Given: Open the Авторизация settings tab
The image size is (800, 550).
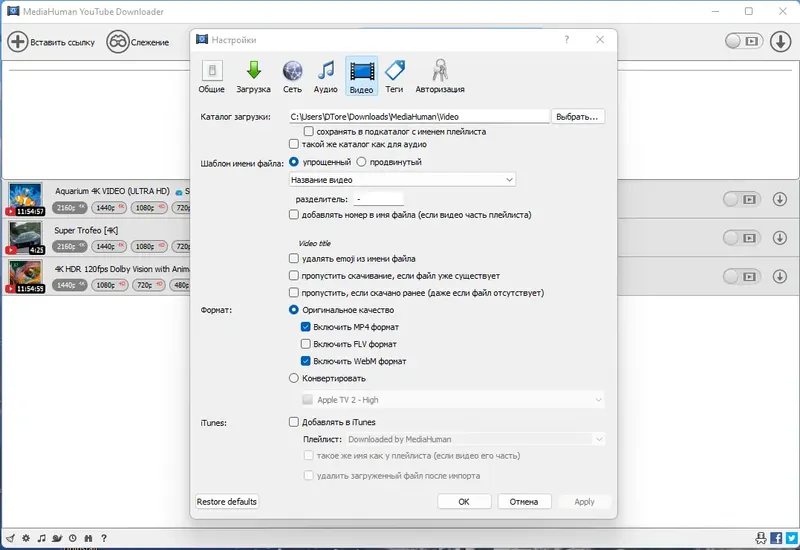Looking at the screenshot, I should pyautogui.click(x=440, y=77).
